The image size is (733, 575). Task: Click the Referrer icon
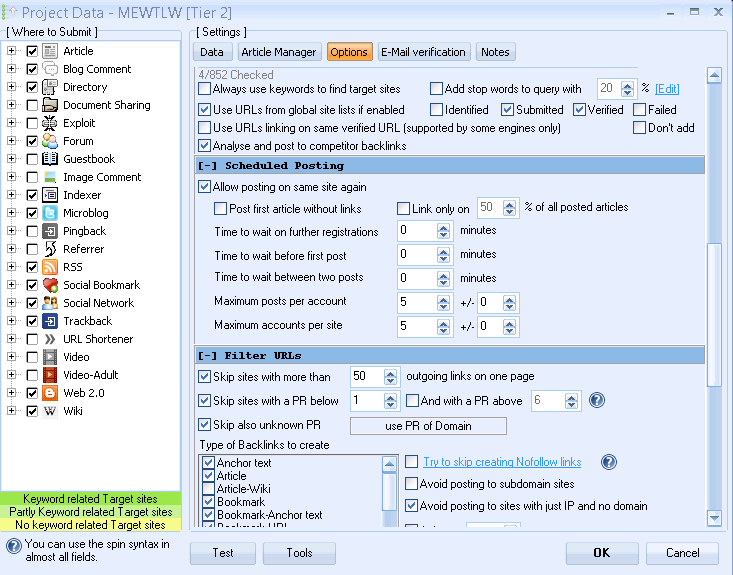click(50, 249)
